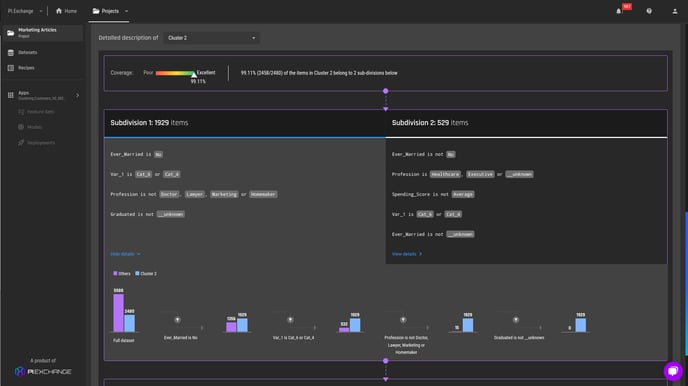Click the Cluster 2 blue legend swatch
This screenshot has width=688, height=386.
(x=137, y=273)
